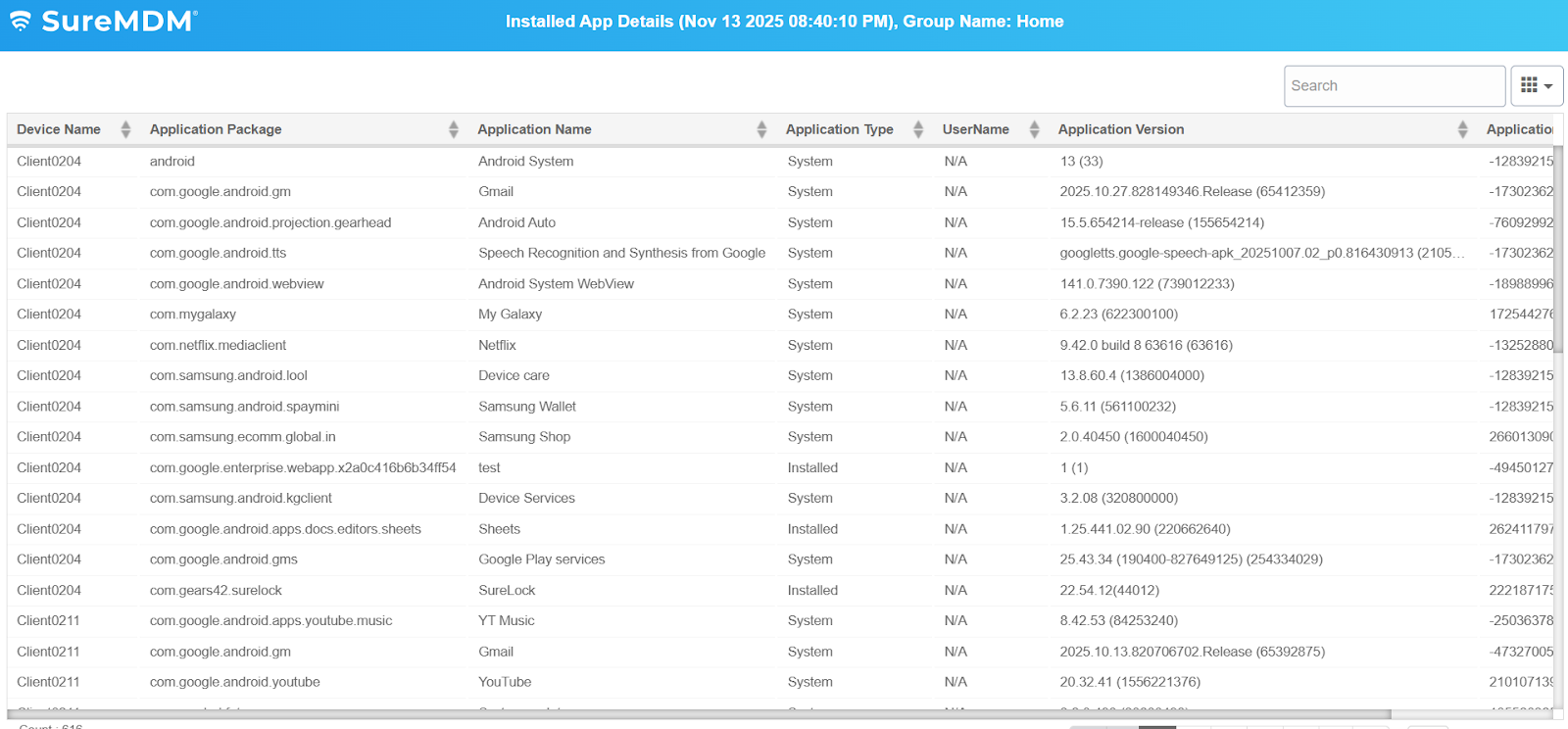Click the Installed type in Sheets row

point(812,529)
